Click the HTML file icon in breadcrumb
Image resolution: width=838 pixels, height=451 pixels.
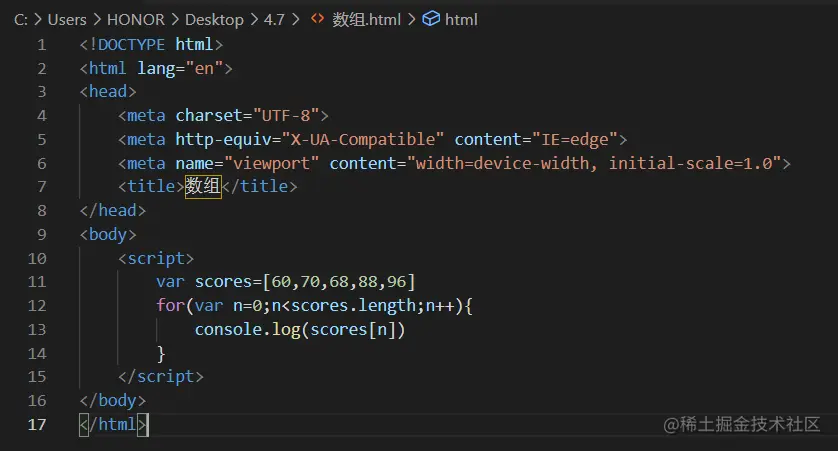tap(317, 19)
